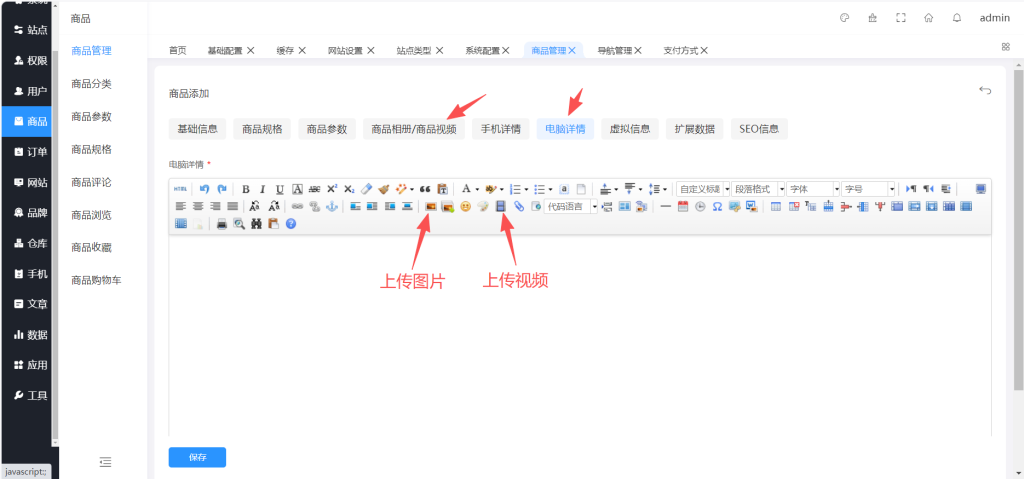This screenshot has width=1024, height=479.
Task: Open the 导航管理 page tab
Action: [x=615, y=50]
